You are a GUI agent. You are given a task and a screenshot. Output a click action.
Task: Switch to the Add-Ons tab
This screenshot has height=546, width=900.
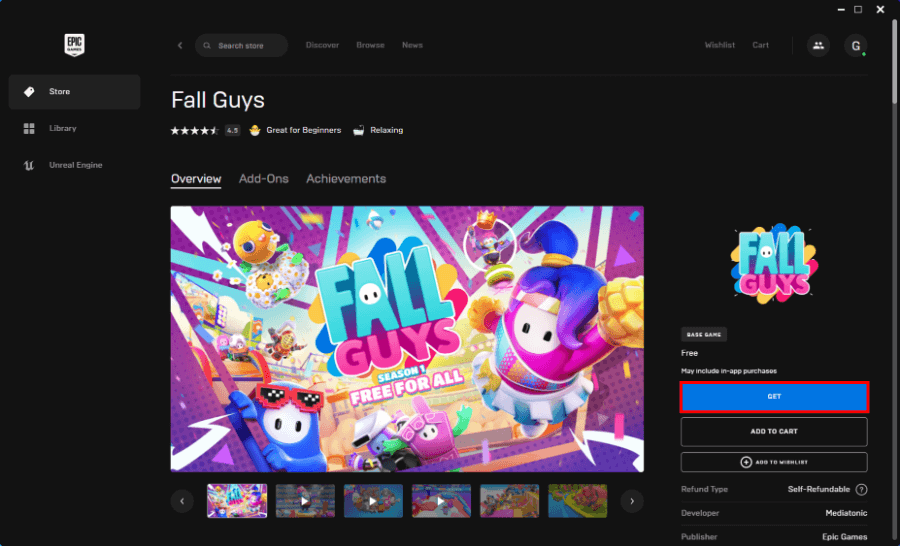263,179
